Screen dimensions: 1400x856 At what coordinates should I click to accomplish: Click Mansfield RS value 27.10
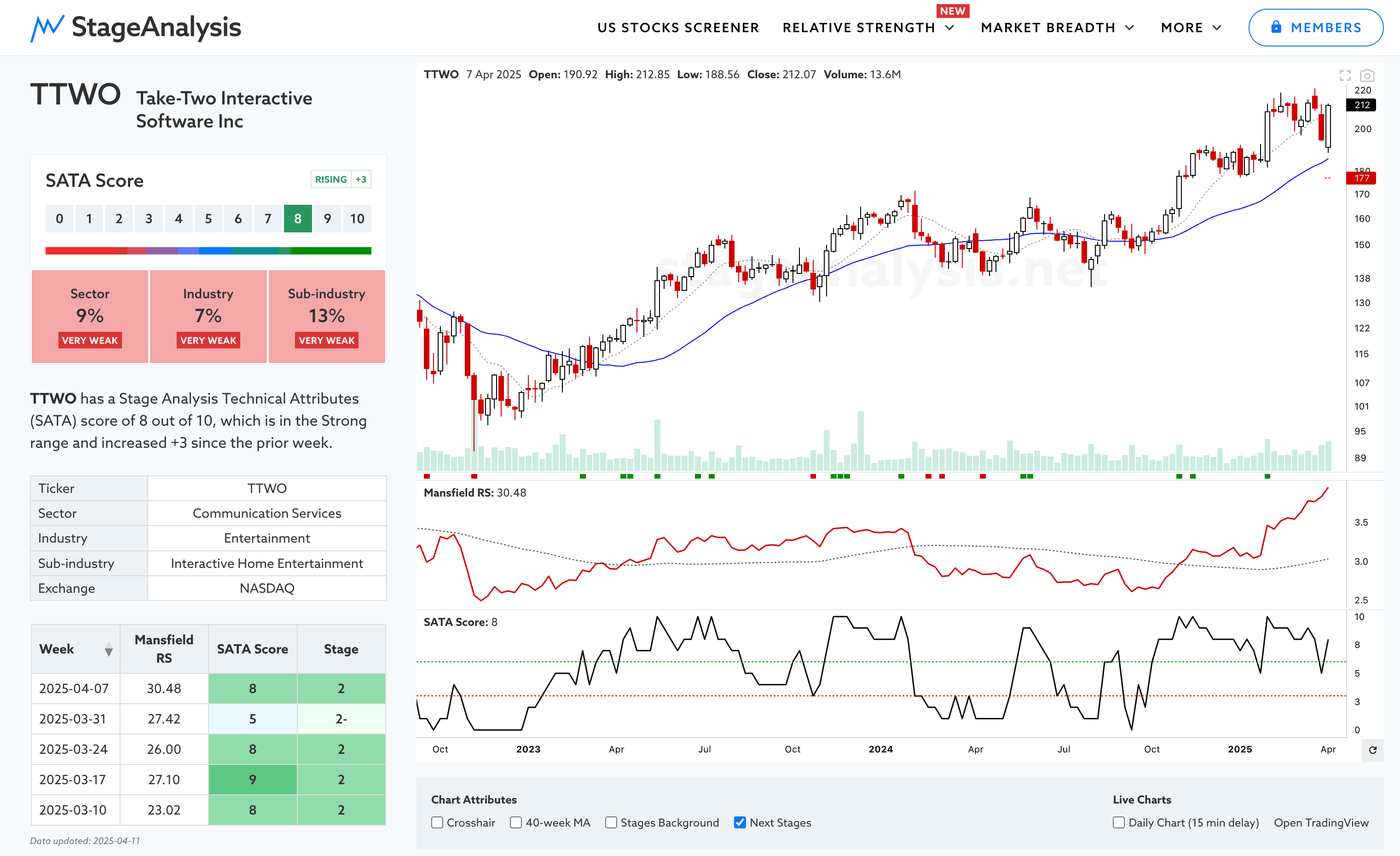click(164, 780)
